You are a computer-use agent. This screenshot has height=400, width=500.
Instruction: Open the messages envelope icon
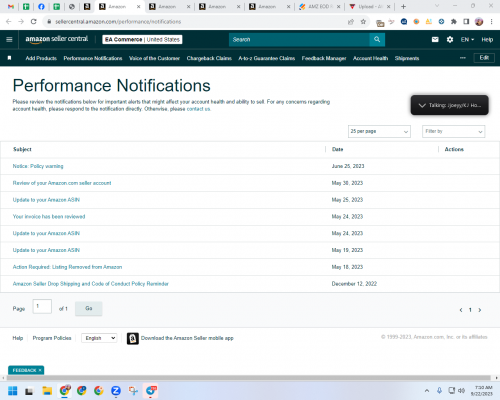[435, 40]
